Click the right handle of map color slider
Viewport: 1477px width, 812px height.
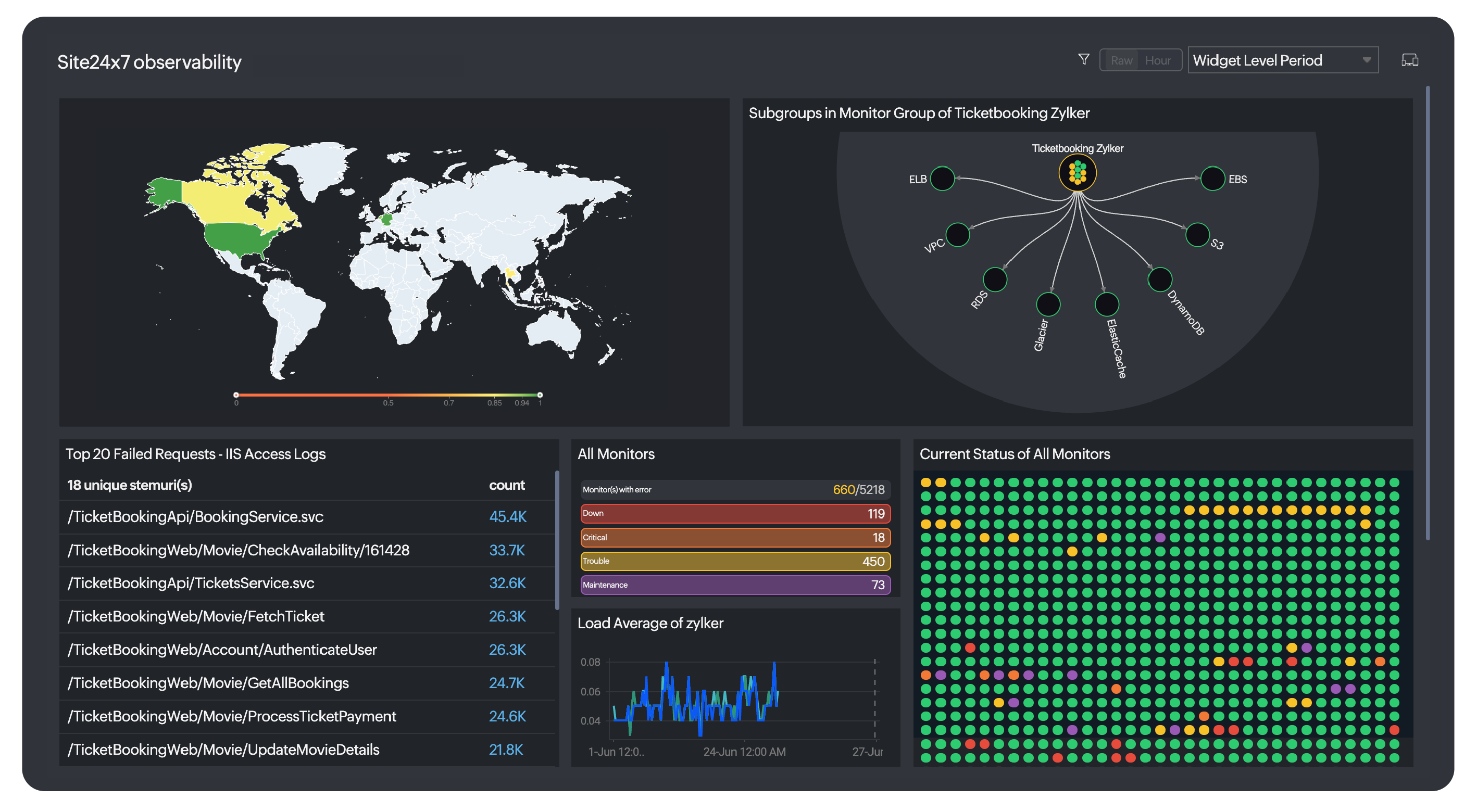pyautogui.click(x=540, y=395)
